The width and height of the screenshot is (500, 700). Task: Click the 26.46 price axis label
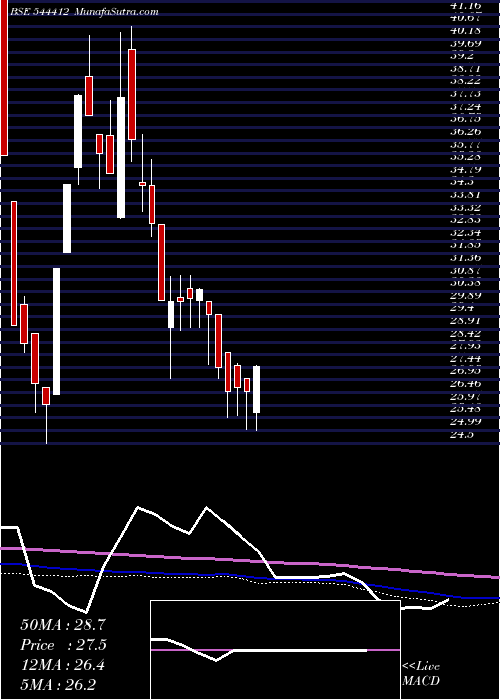(x=465, y=383)
